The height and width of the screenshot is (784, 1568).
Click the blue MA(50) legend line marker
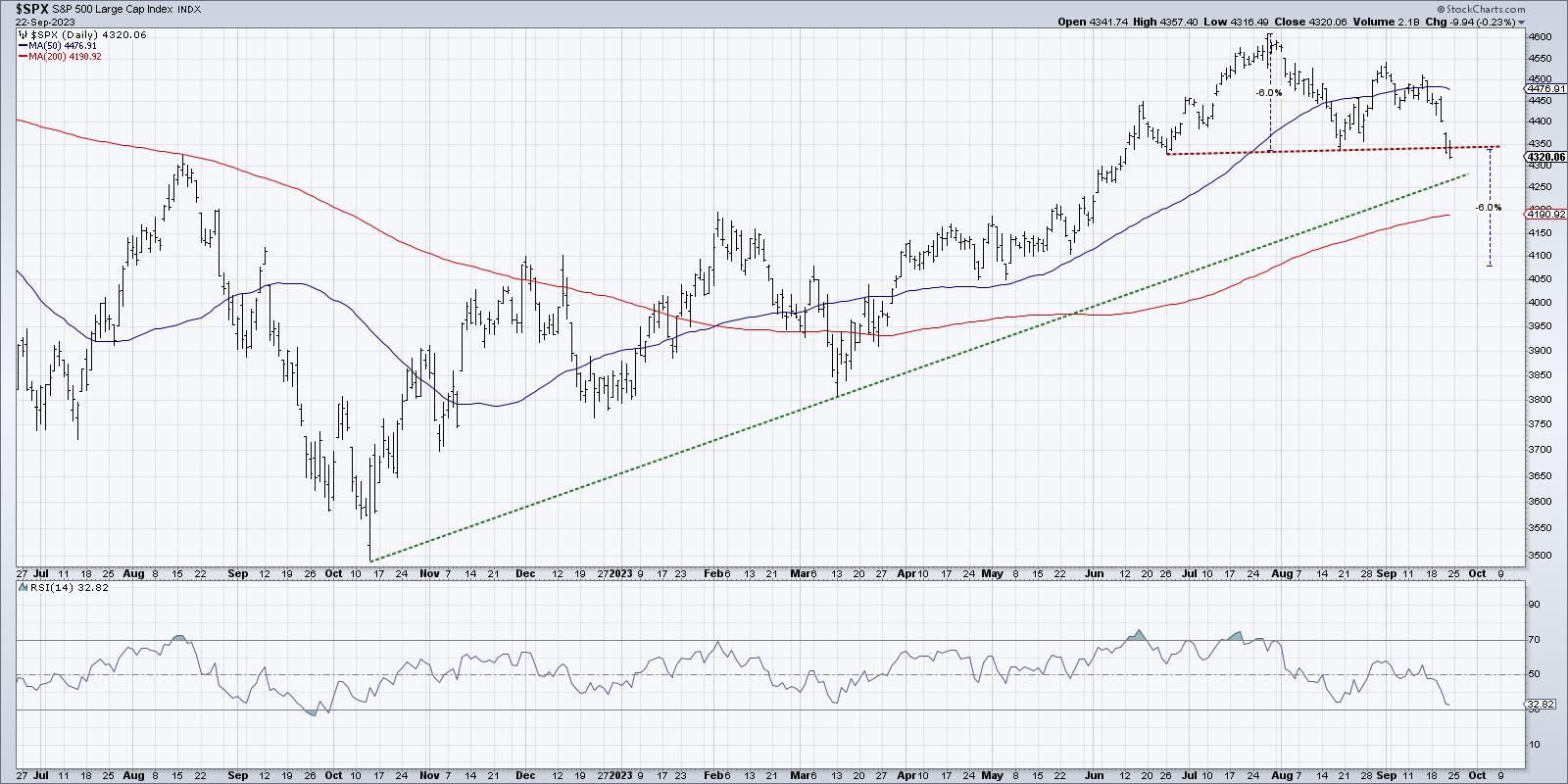(x=24, y=45)
